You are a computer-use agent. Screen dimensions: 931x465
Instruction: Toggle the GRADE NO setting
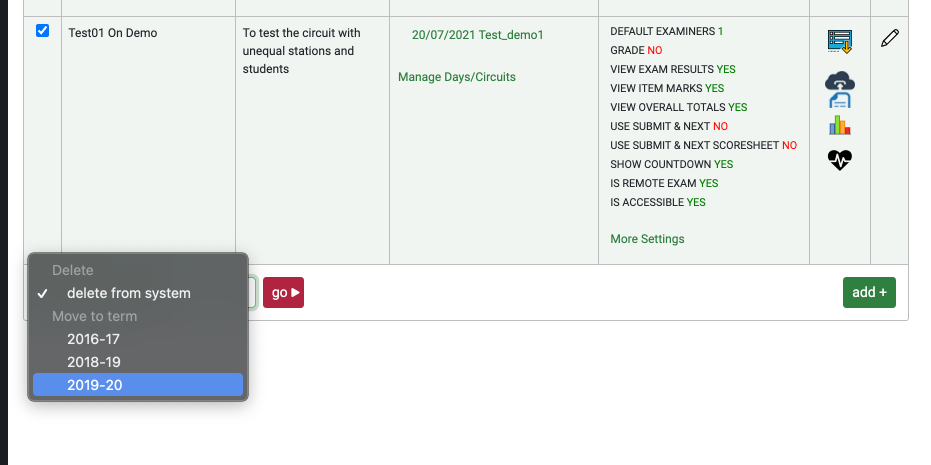(654, 50)
